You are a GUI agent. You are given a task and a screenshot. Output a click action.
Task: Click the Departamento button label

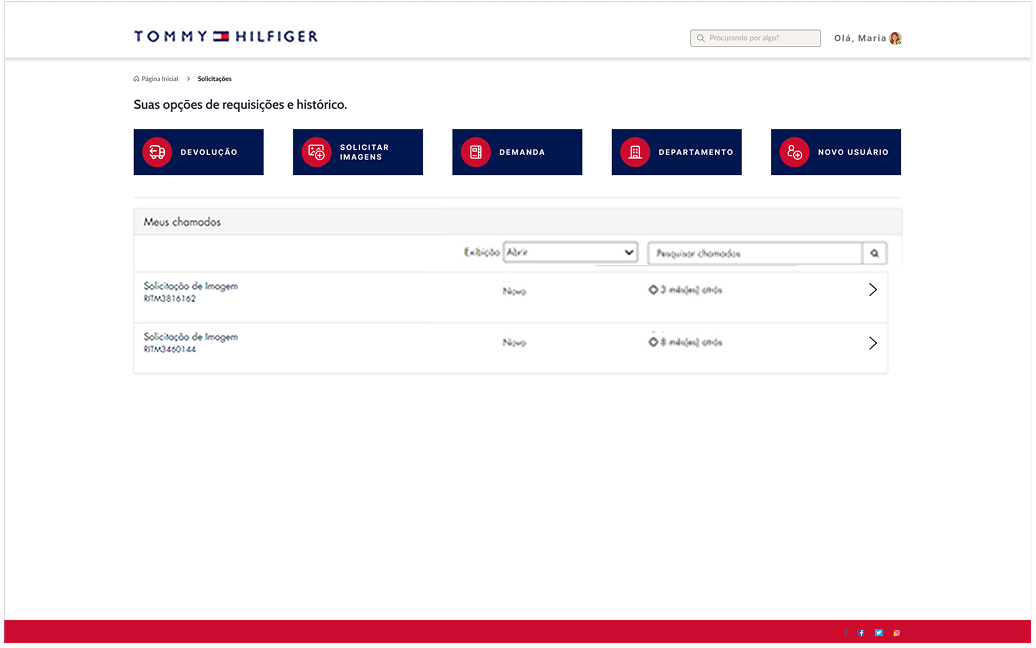point(696,152)
